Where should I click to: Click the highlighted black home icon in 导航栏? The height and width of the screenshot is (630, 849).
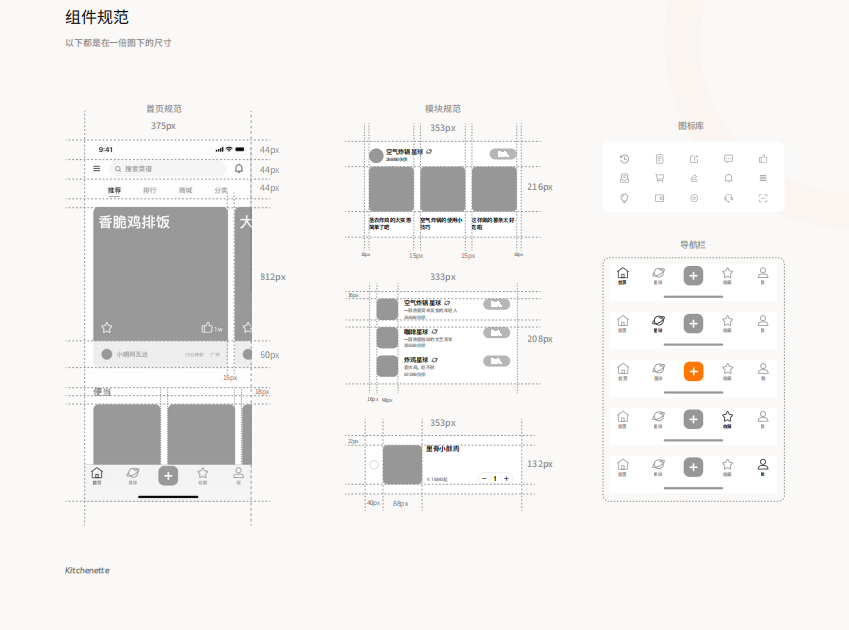pos(623,273)
